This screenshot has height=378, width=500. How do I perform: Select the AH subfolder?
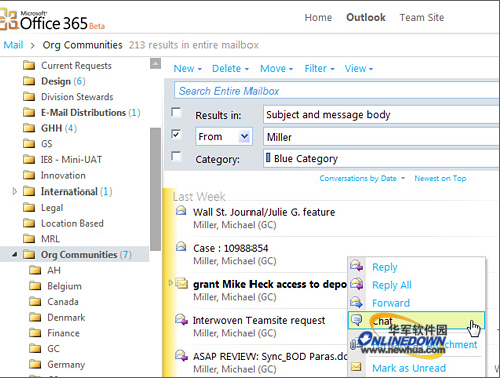tap(54, 270)
